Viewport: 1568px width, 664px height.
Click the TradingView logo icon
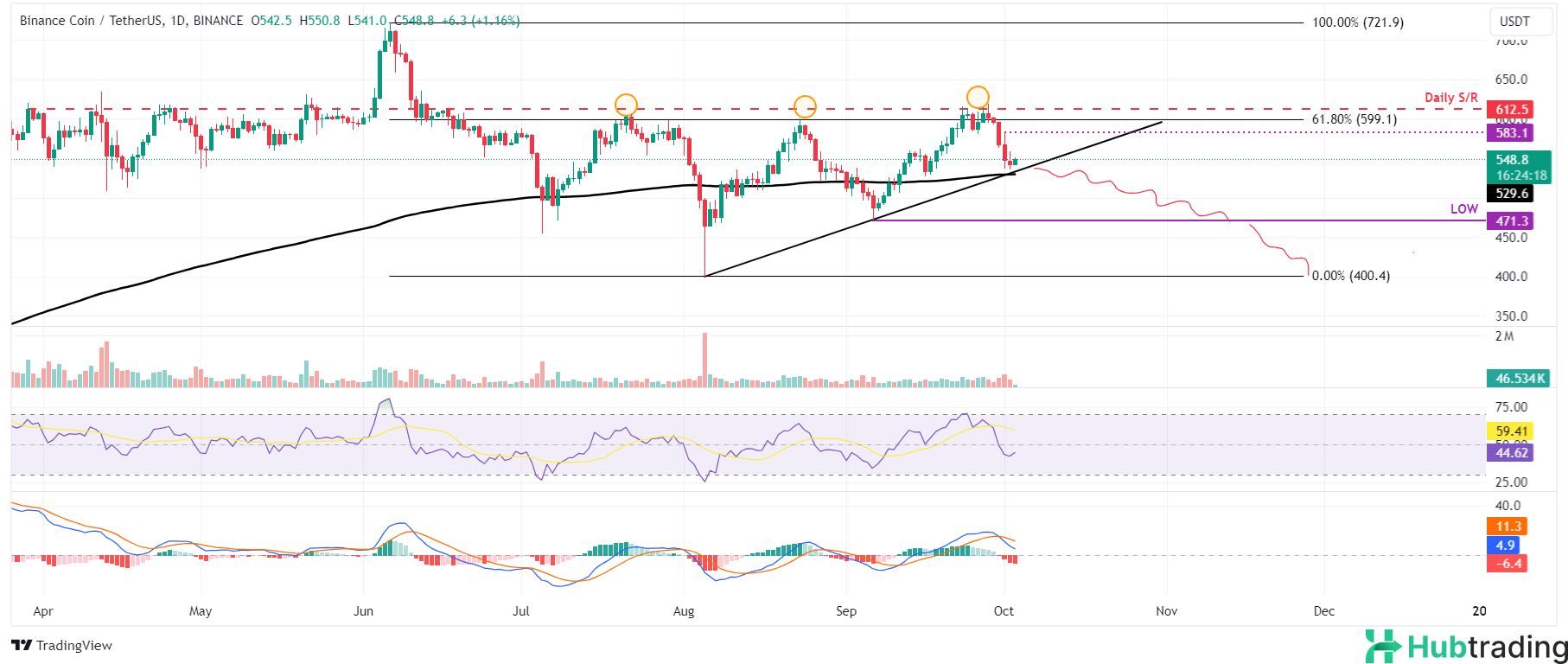pyautogui.click(x=22, y=646)
